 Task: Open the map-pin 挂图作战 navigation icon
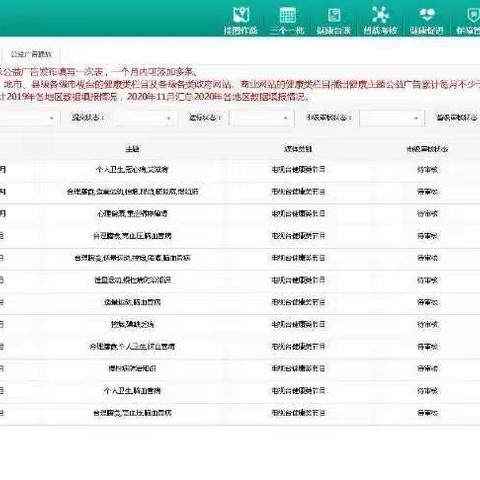click(x=241, y=15)
